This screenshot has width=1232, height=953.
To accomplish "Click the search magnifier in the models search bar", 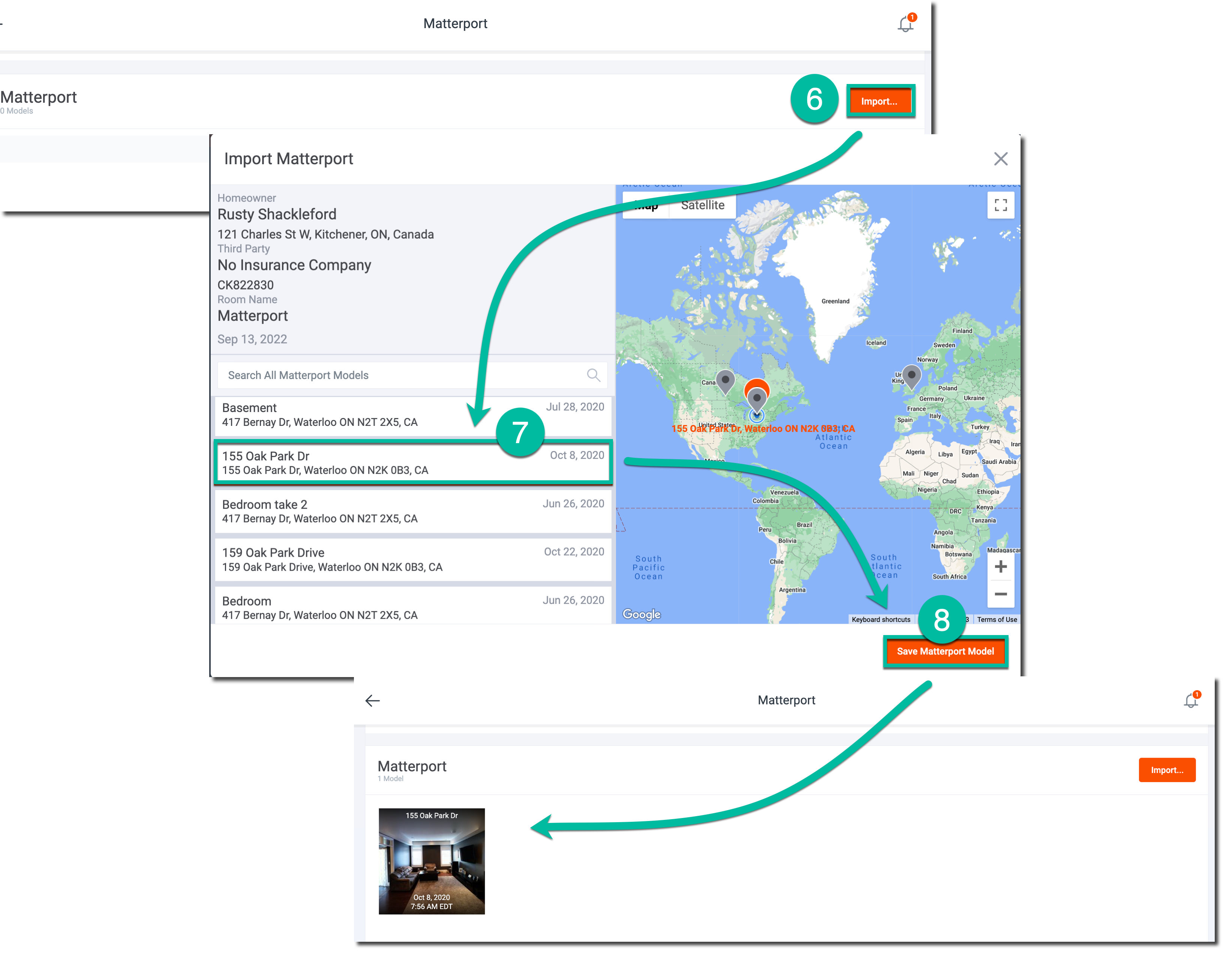I will pyautogui.click(x=594, y=375).
